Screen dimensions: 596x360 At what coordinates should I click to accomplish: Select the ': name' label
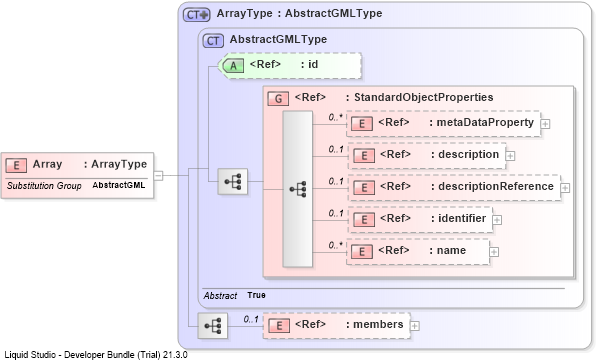point(447,250)
